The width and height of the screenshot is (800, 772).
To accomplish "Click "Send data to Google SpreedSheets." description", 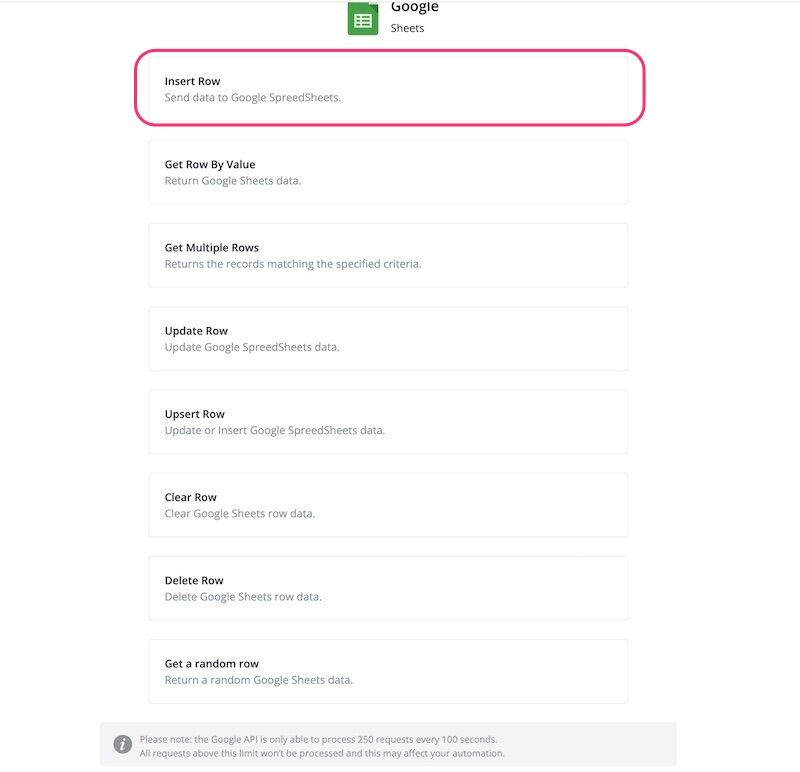I will coord(253,98).
